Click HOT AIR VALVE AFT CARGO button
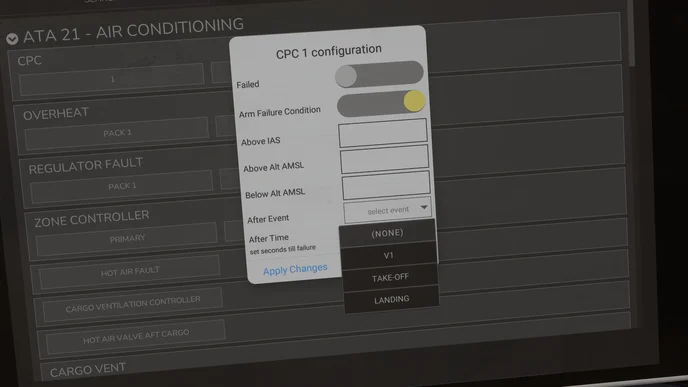The height and width of the screenshot is (387, 688). point(136,337)
